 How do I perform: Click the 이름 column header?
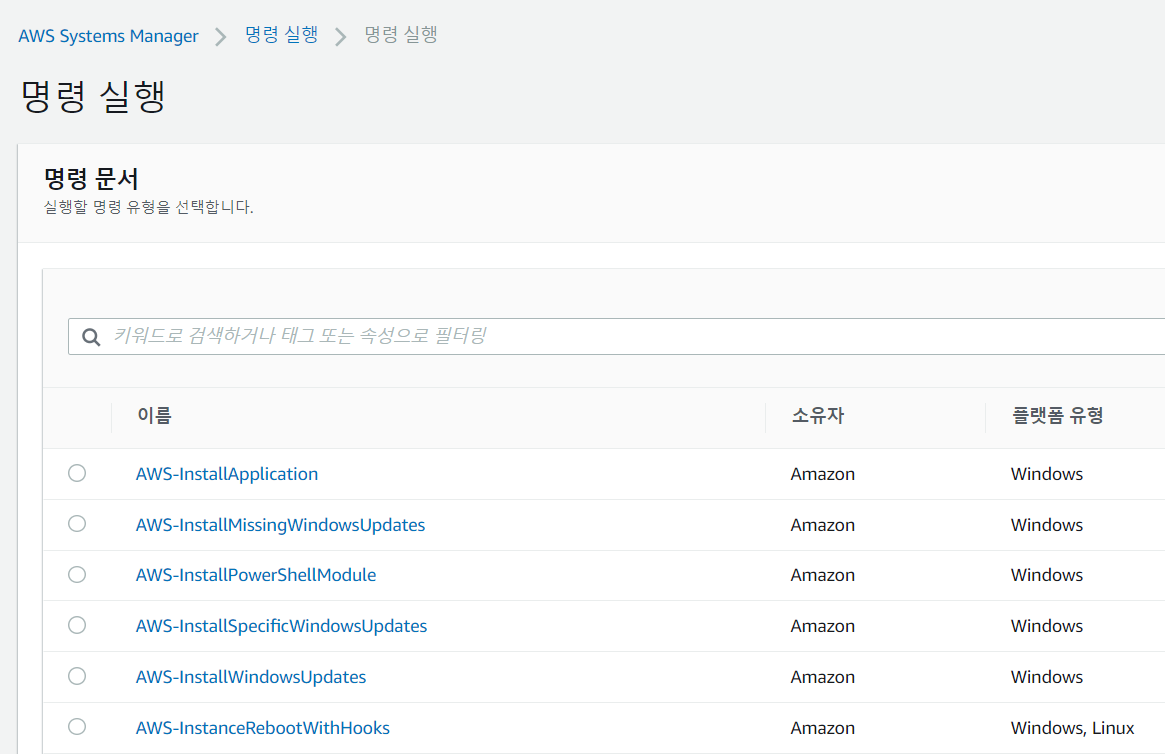point(155,415)
